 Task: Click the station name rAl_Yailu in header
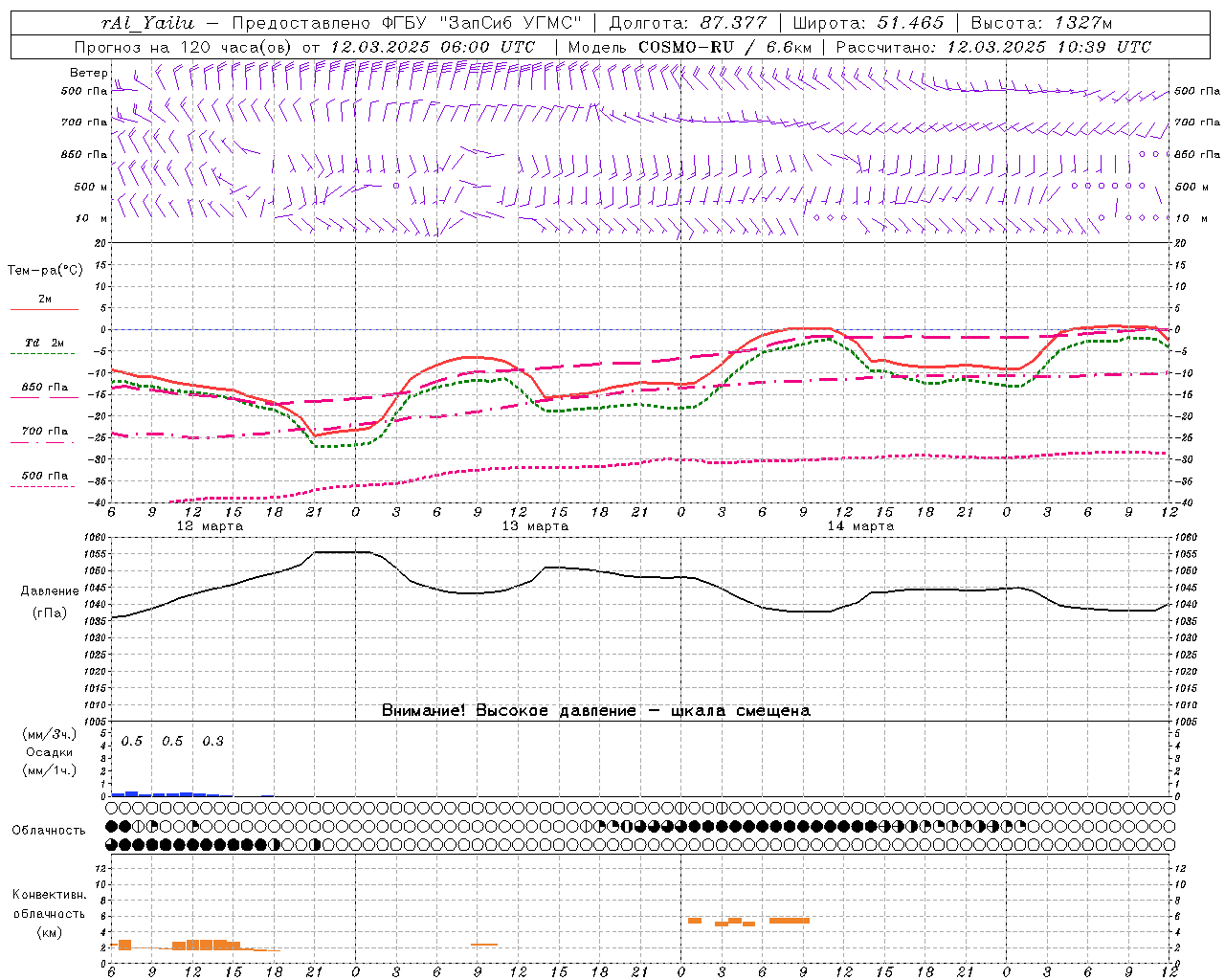pyautogui.click(x=146, y=23)
